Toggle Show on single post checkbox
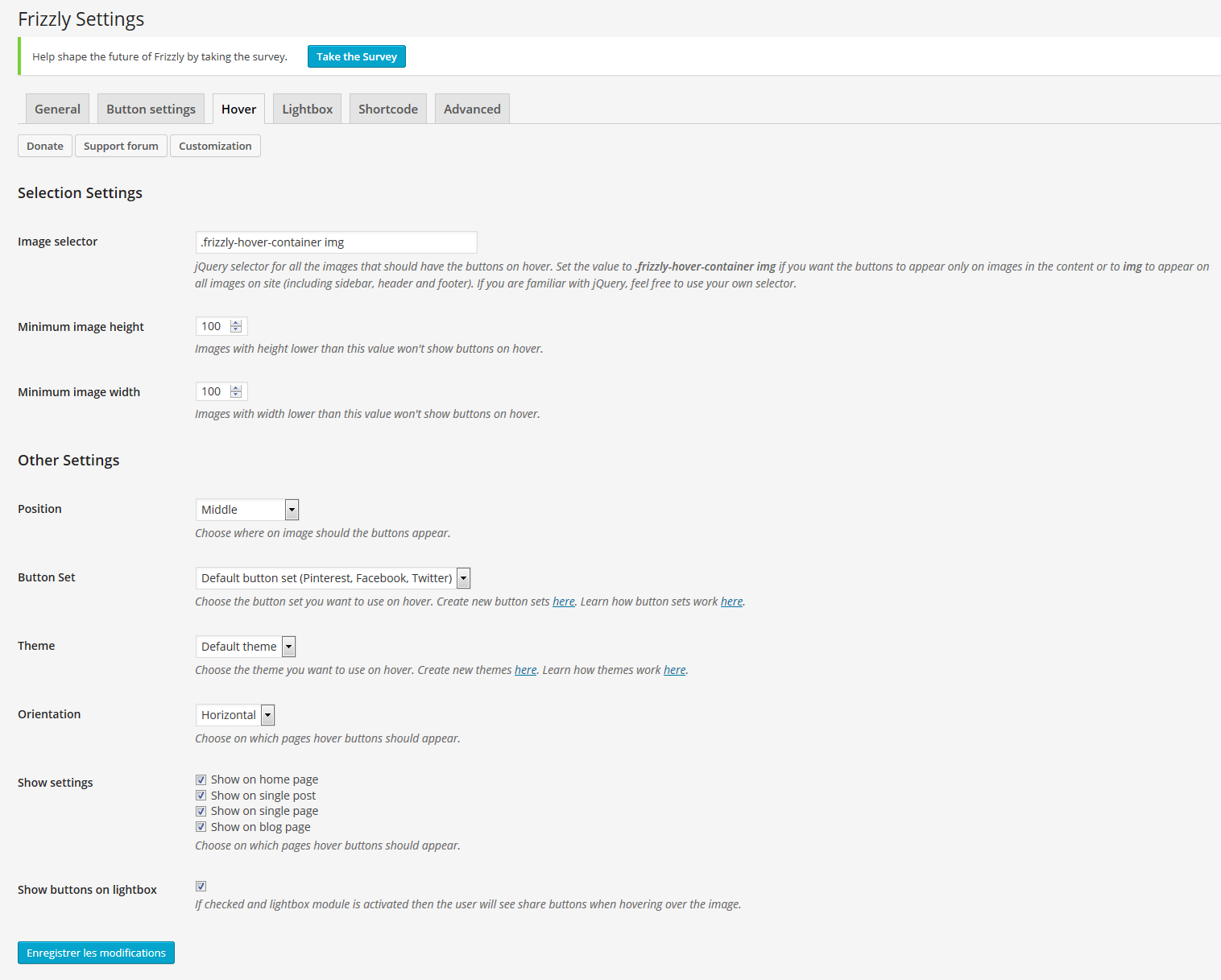 click(201, 796)
